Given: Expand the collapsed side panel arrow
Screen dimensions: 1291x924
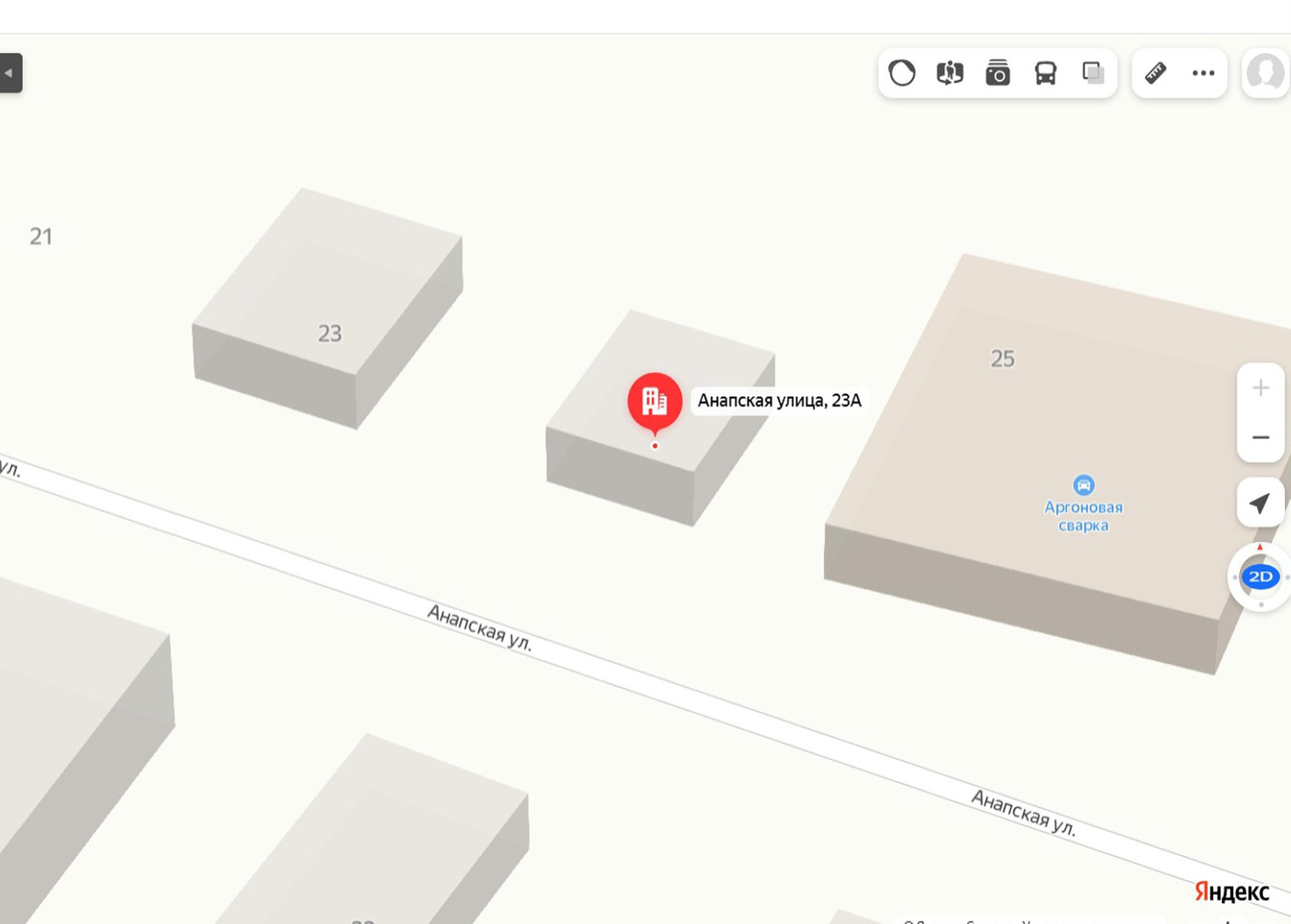Looking at the screenshot, I should coord(10,73).
